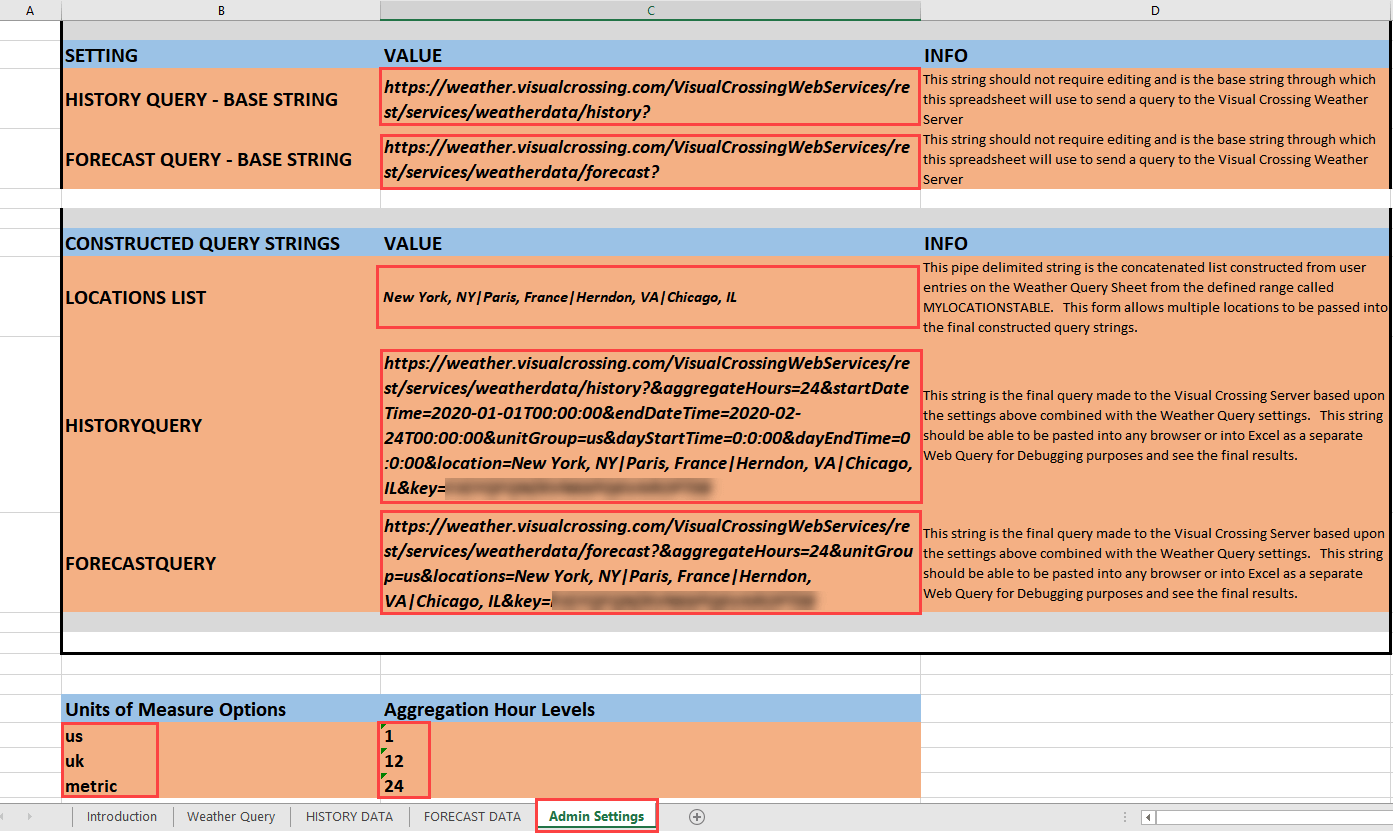This screenshot has height=833, width=1393.
Task: Open the HISTORY DATA sheet
Action: pyautogui.click(x=349, y=817)
